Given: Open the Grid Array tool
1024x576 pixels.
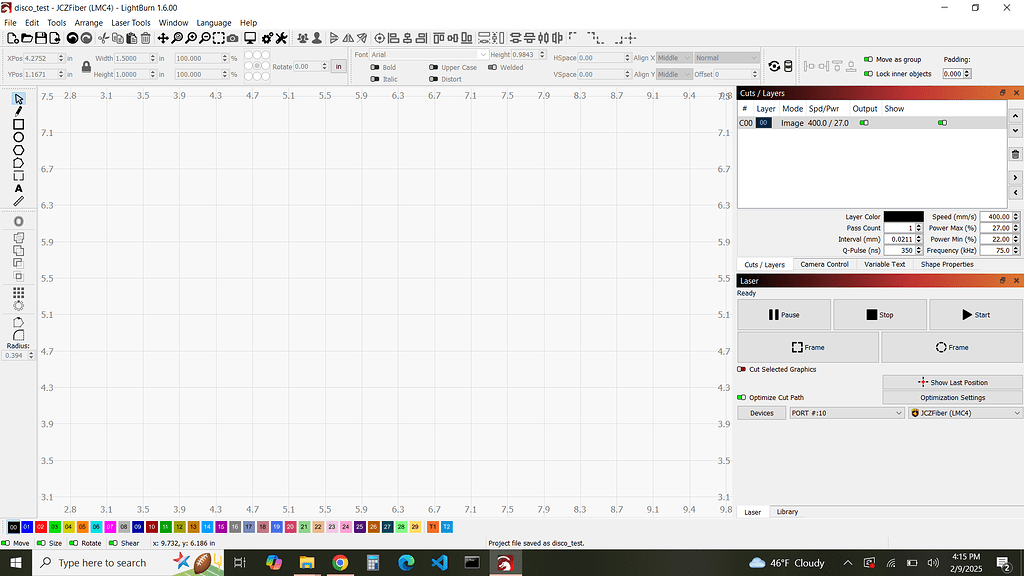Looking at the screenshot, I should coord(18,293).
